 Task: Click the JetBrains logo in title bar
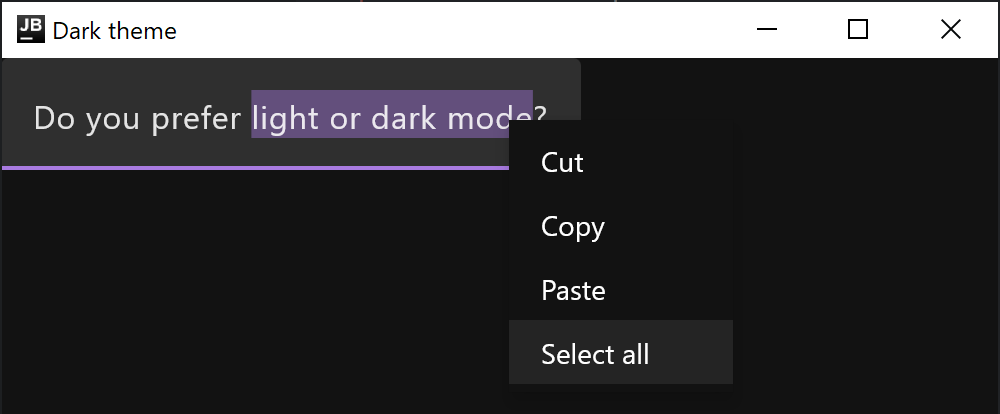[31, 30]
